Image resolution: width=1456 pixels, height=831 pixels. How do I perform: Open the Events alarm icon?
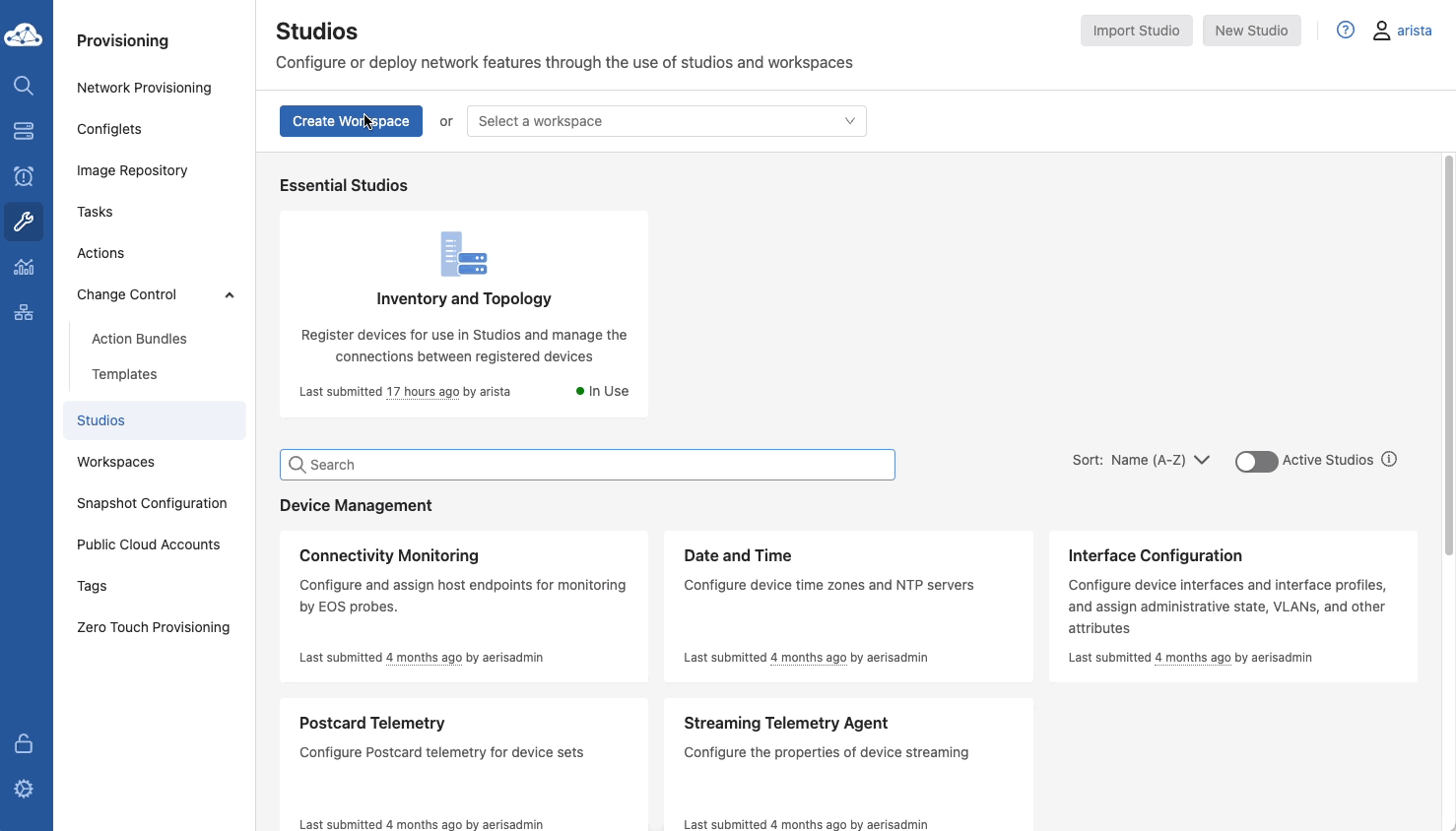[24, 176]
